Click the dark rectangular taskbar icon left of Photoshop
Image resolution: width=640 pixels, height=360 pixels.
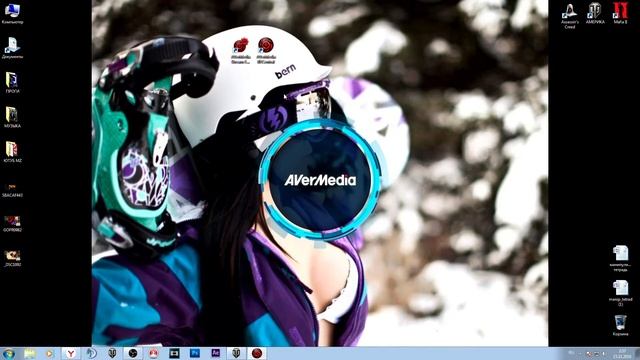click(174, 353)
